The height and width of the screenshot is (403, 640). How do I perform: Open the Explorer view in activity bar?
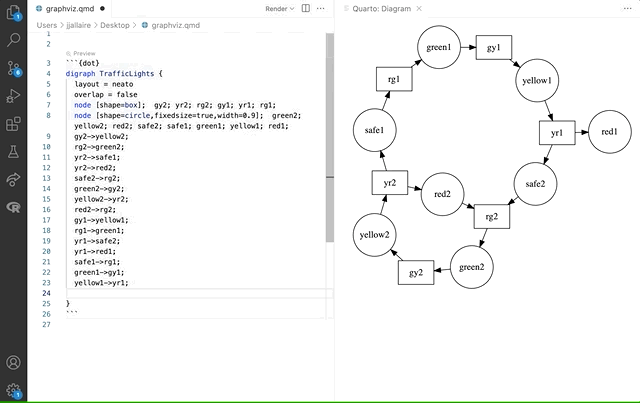pos(13,12)
